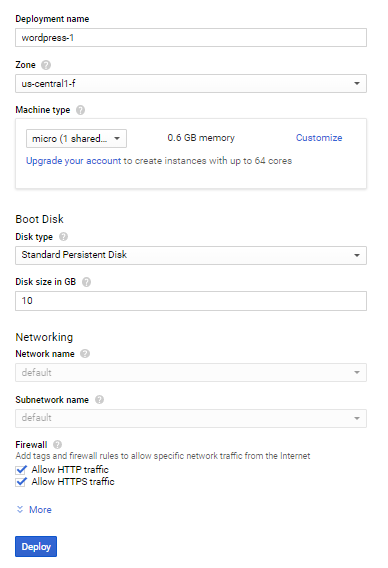Click the Customize link
The width and height of the screenshot is (388, 568).
319,138
